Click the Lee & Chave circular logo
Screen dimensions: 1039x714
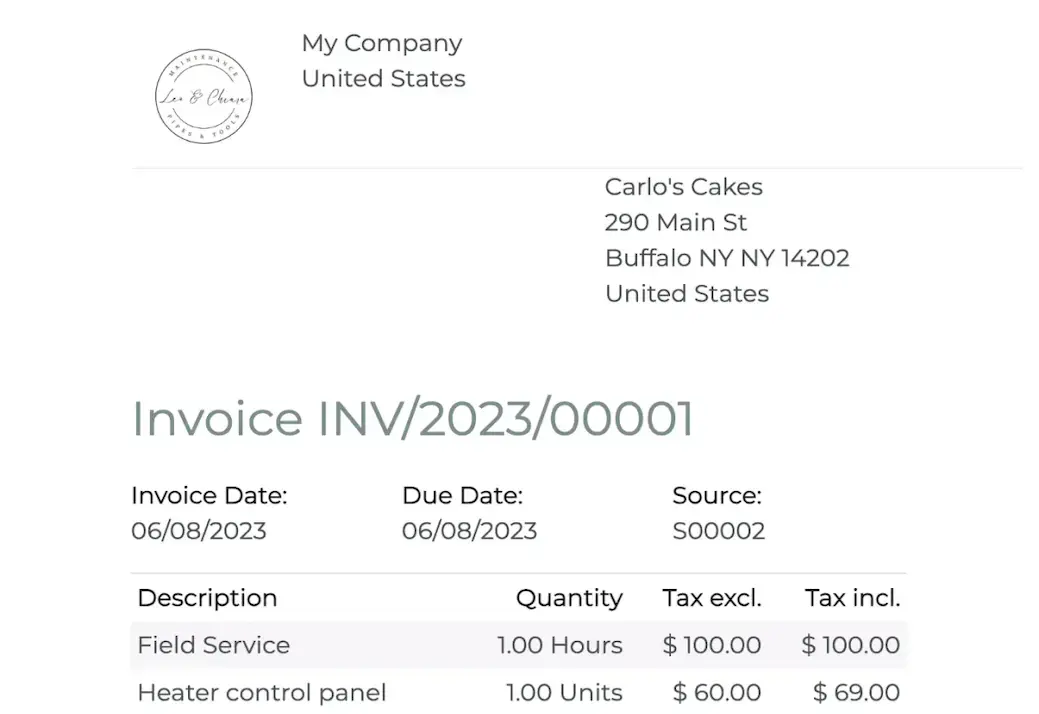click(x=203, y=96)
